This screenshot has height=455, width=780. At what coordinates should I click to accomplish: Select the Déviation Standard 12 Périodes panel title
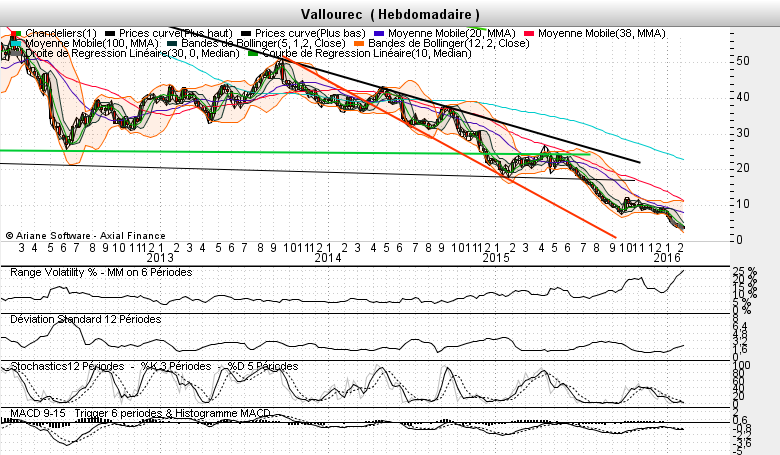pos(86,319)
